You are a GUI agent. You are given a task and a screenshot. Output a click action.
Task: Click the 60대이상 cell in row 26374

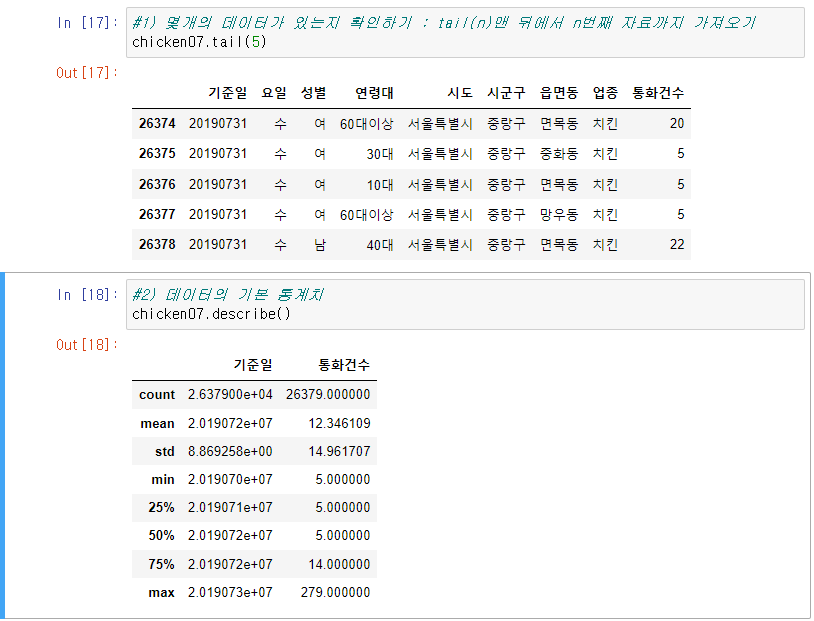(367, 124)
